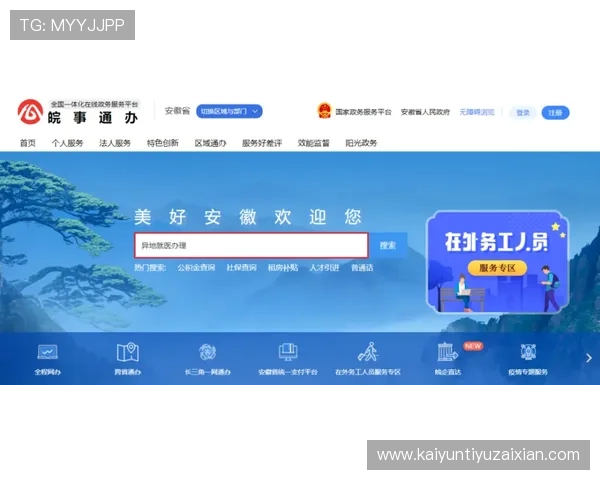Click the 服务专区 yellow button
Viewport: 600px width, 480px height.
tap(497, 268)
